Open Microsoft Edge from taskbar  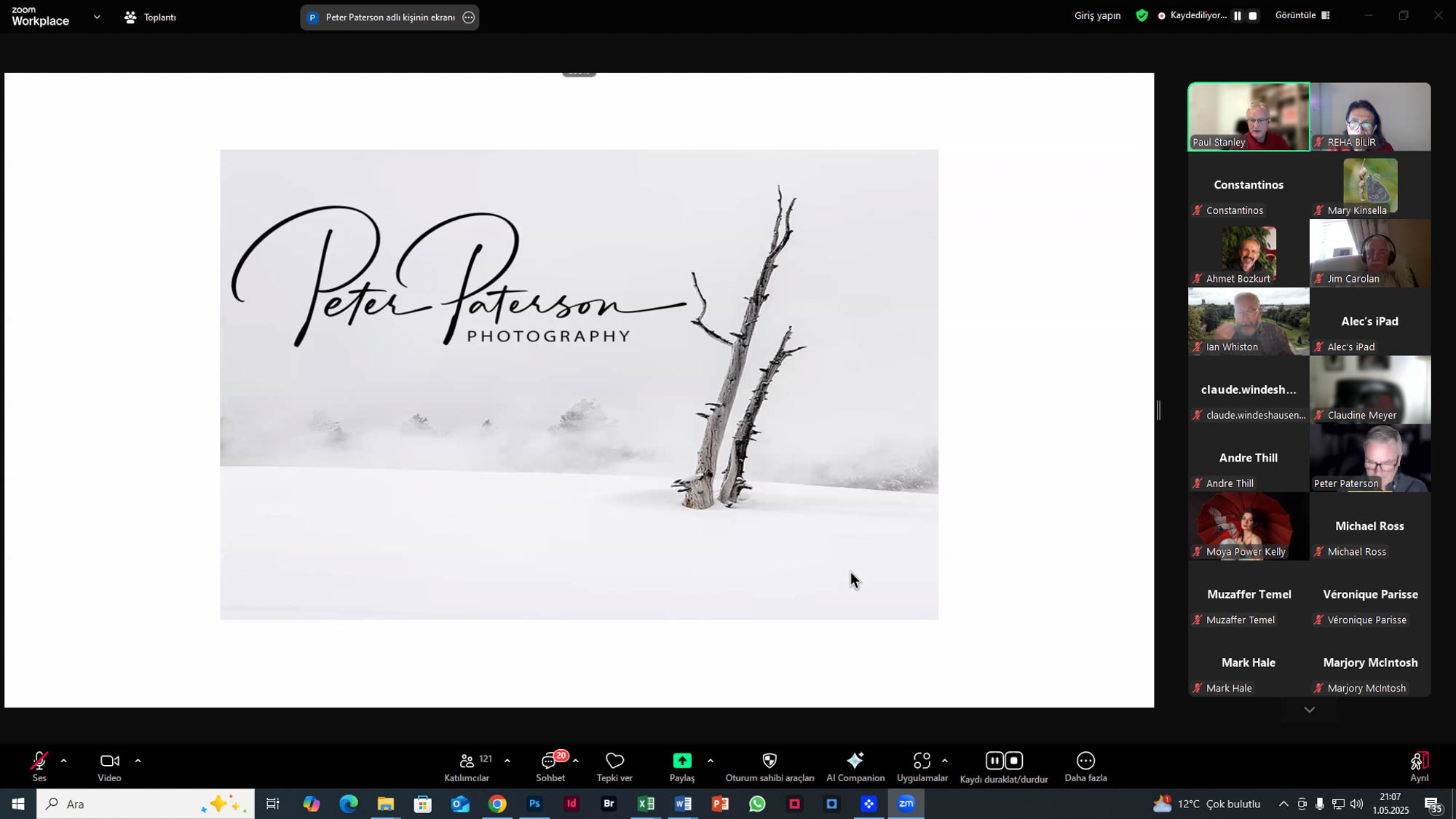349,804
